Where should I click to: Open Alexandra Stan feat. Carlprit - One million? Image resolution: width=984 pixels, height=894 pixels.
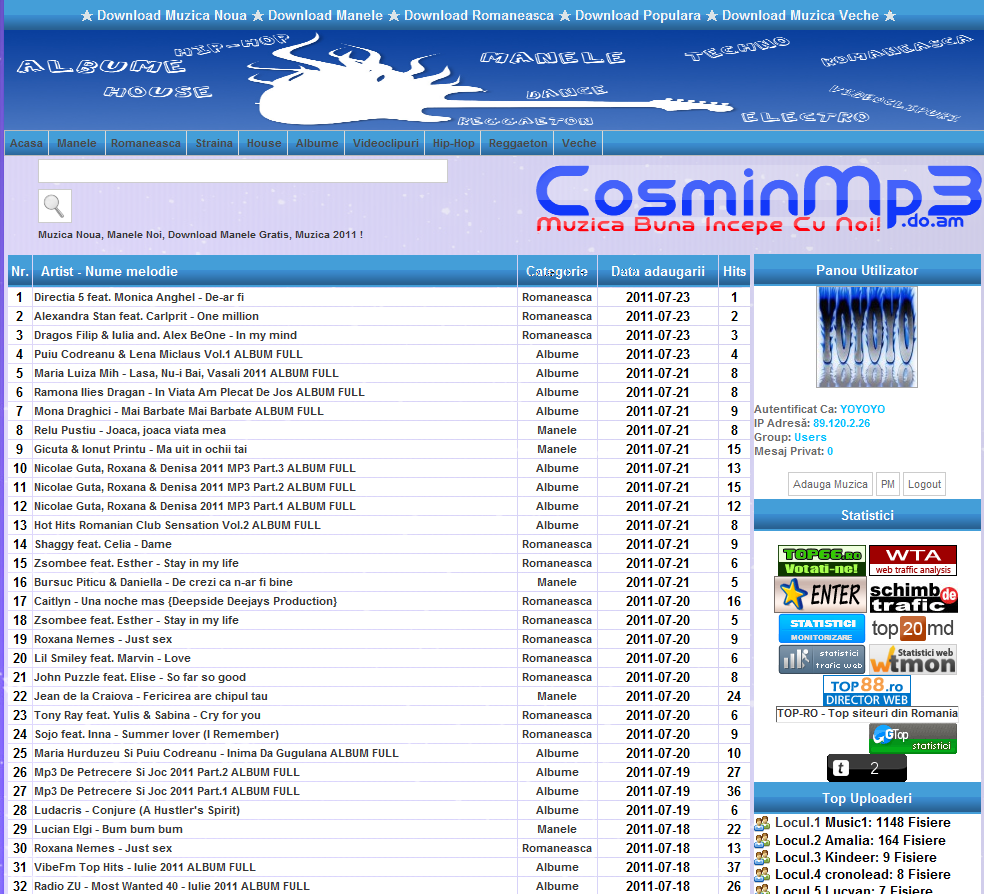pos(146,316)
